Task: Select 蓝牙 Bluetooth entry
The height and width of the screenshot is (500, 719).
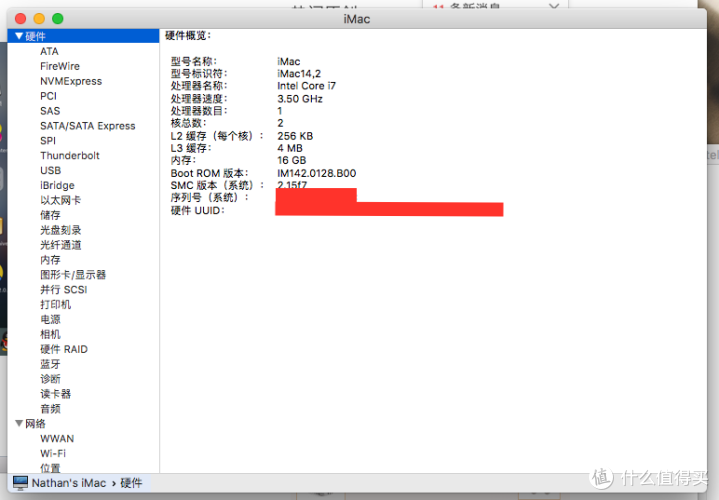Action: [x=50, y=364]
